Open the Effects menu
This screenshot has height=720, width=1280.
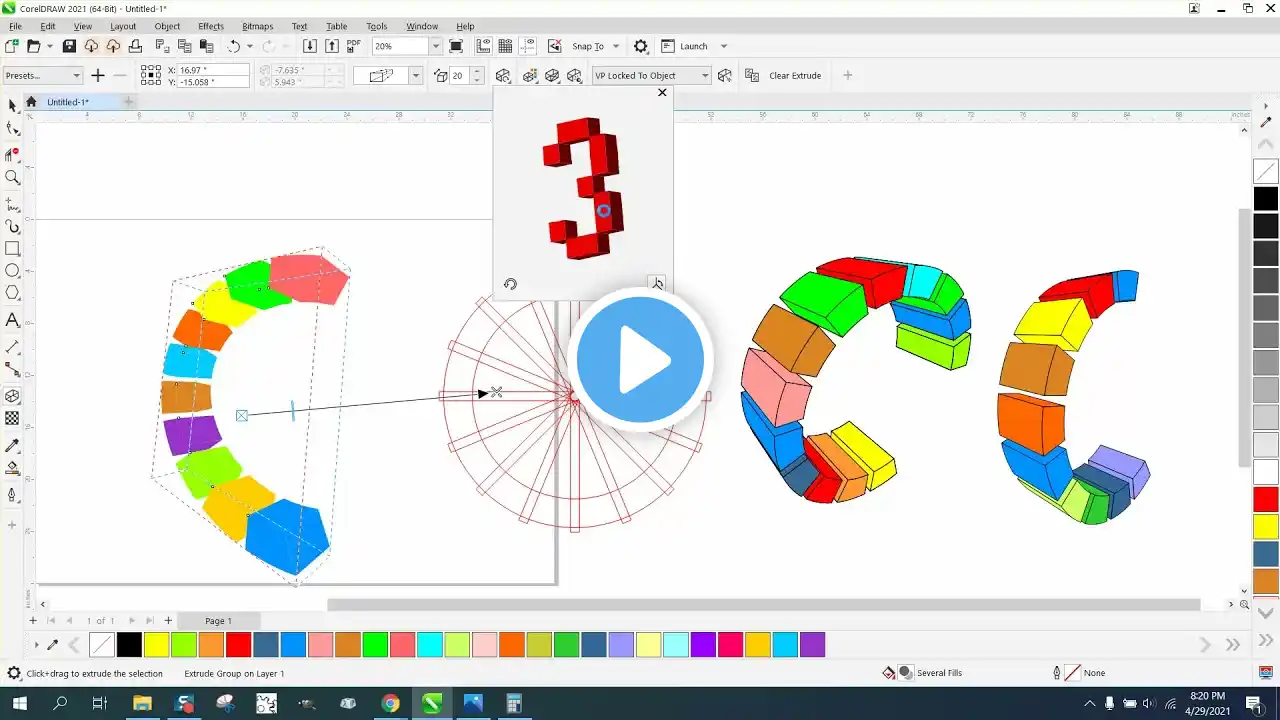[x=211, y=26]
